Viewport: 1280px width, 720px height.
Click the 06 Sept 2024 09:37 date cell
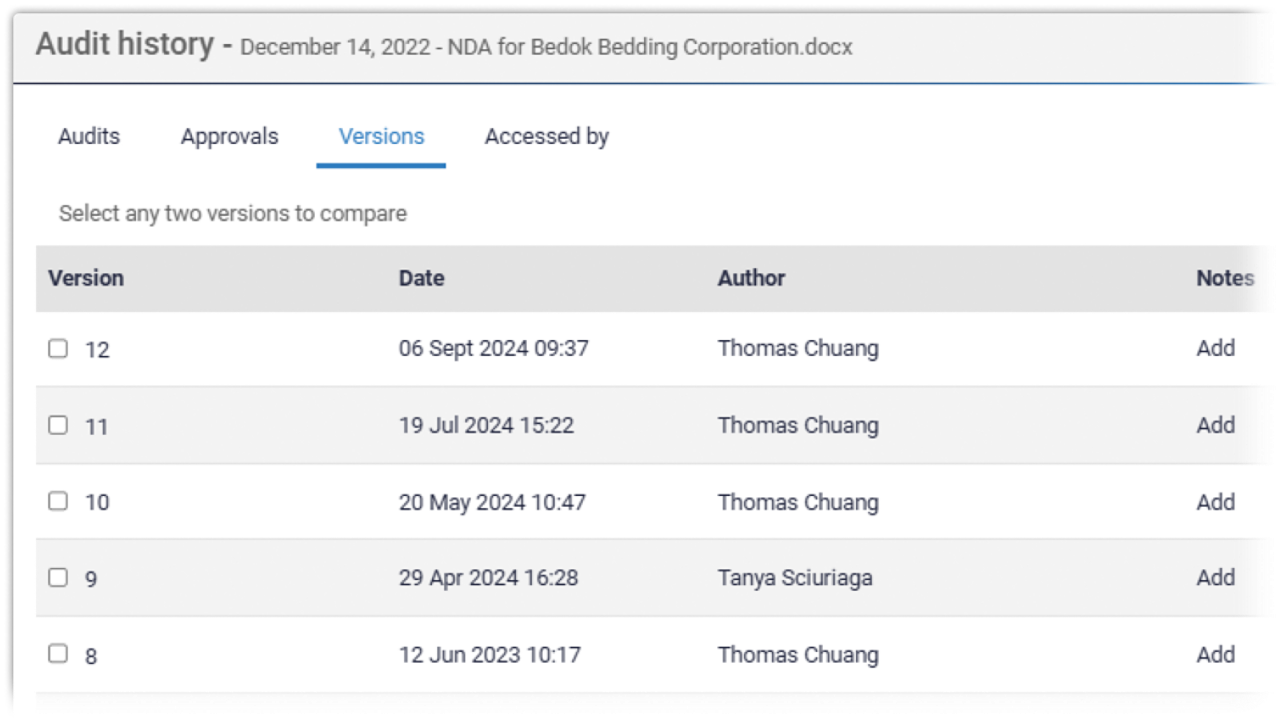(x=493, y=348)
